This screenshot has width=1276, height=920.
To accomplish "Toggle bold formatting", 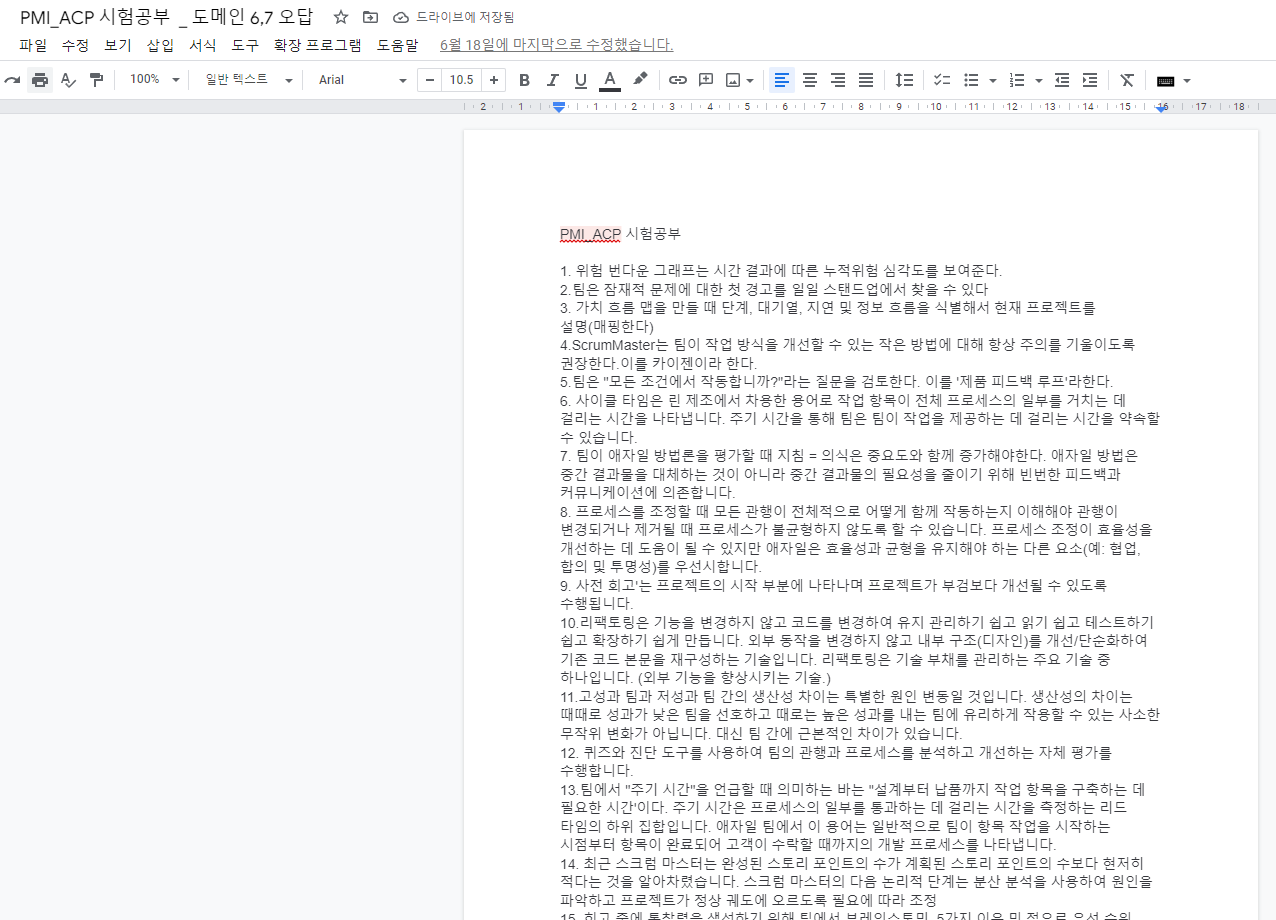I will (x=524, y=80).
